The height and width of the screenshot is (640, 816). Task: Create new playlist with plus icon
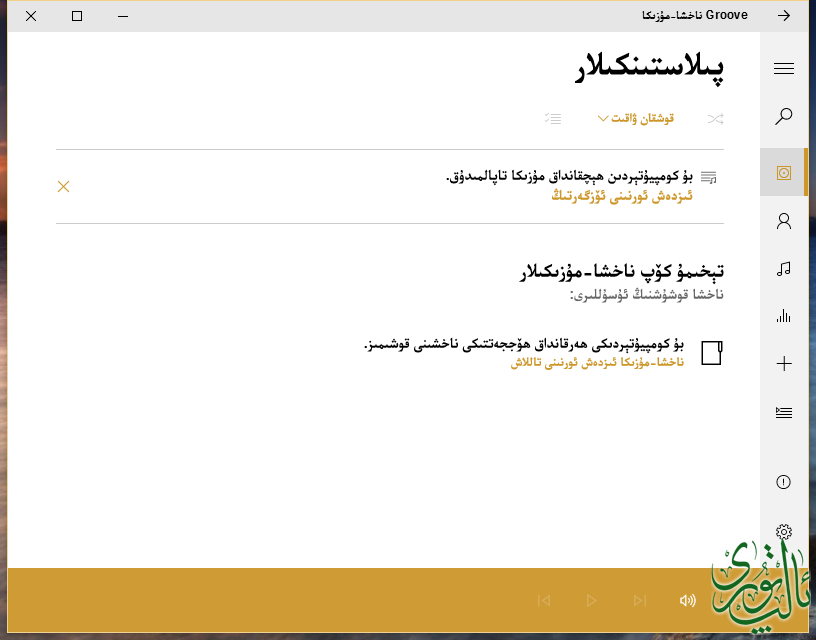(x=783, y=364)
